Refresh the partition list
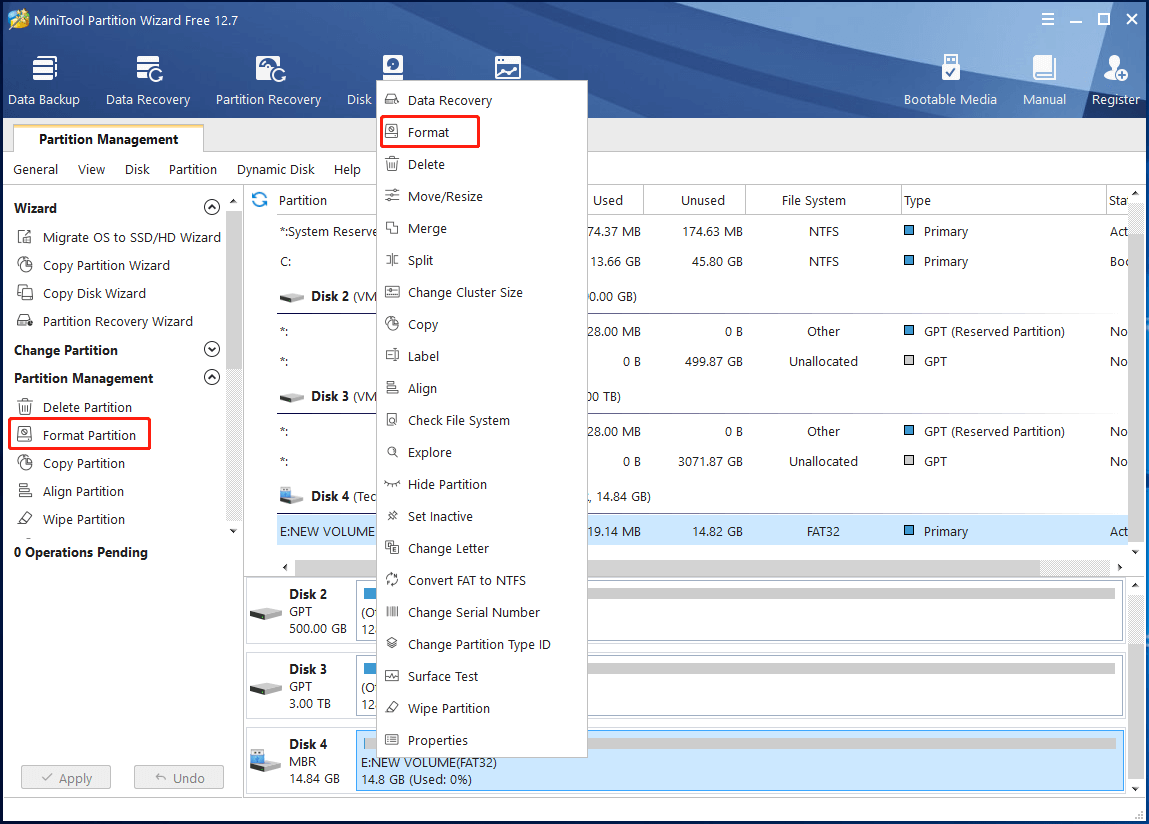Screen dimensions: 1149x824 click(x=260, y=199)
